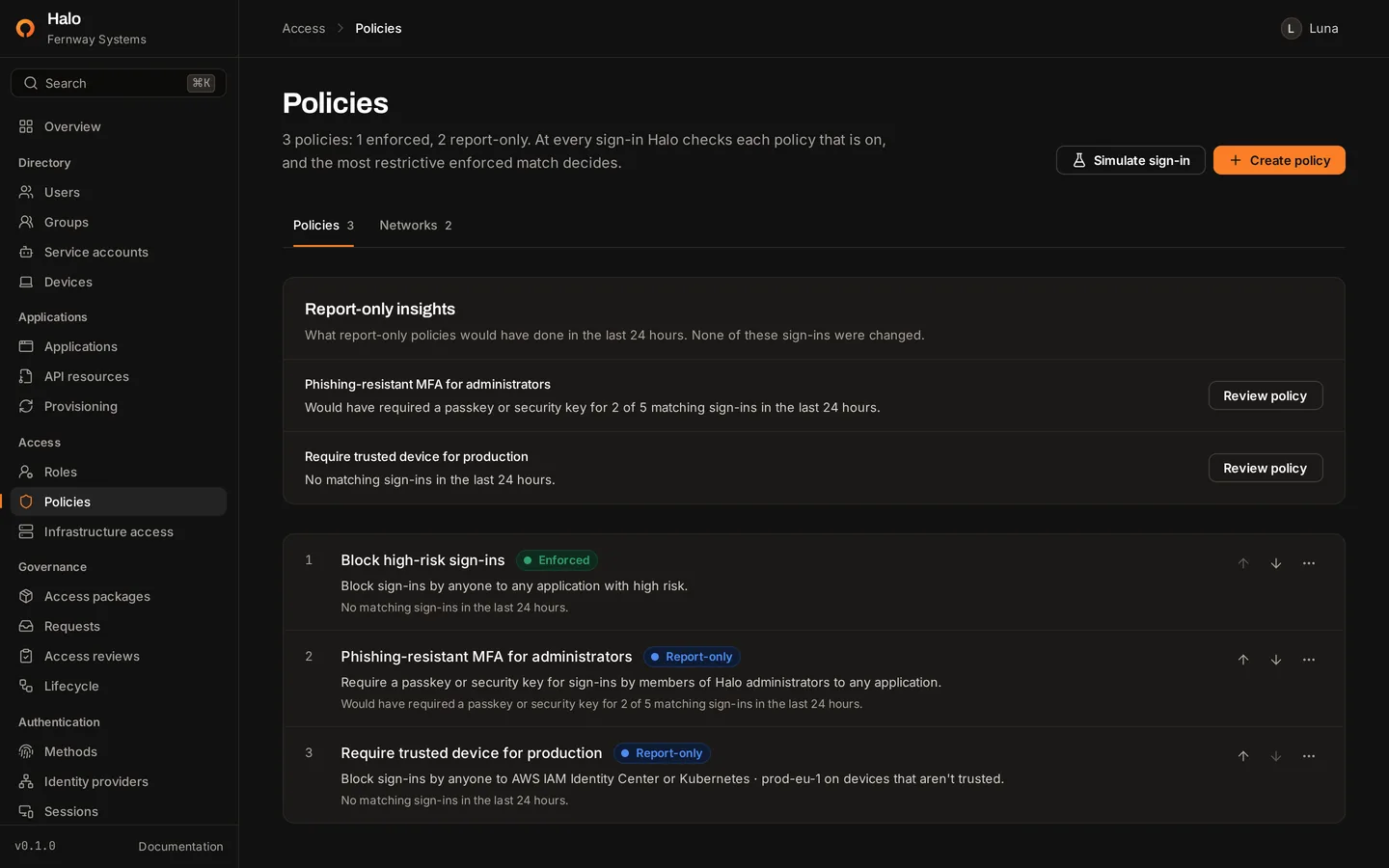
Task: Open Roles under Access
Action: pyautogui.click(x=119, y=472)
